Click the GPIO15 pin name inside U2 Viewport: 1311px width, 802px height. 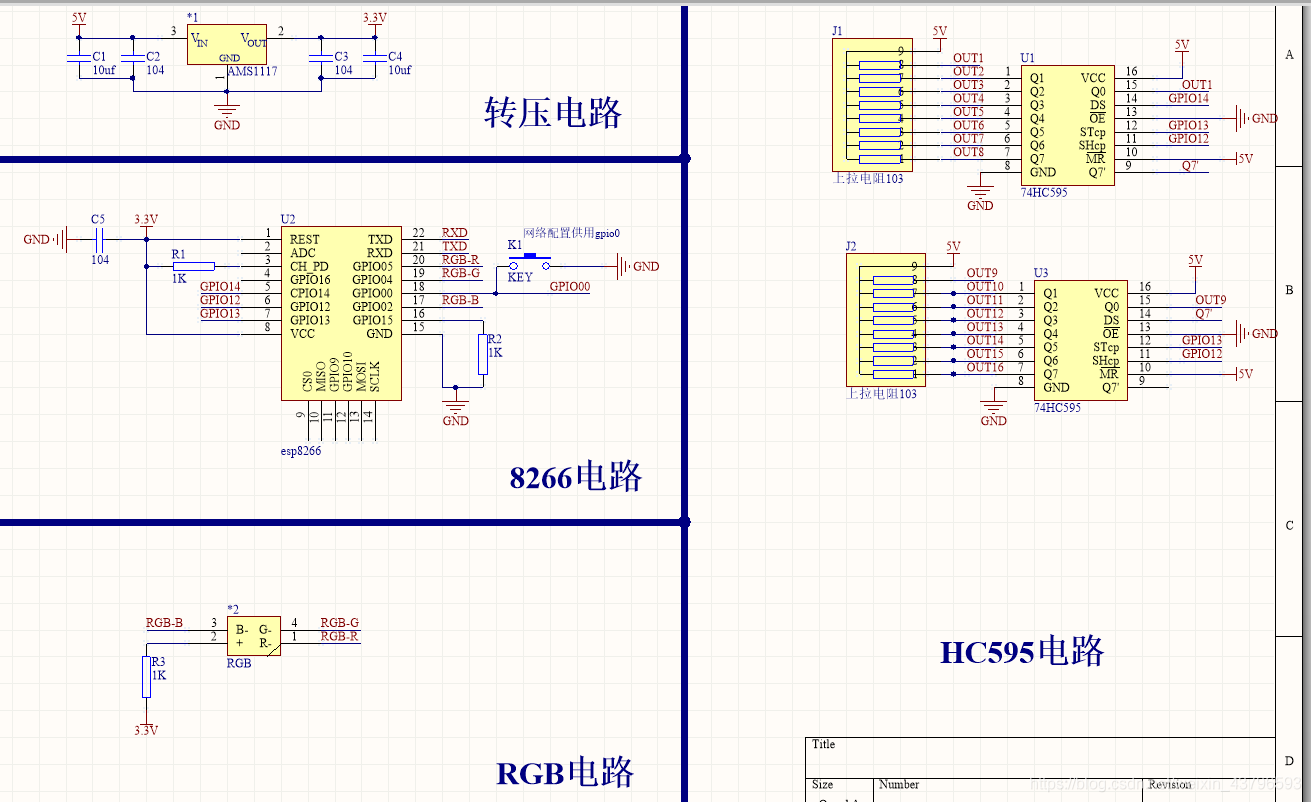click(373, 320)
